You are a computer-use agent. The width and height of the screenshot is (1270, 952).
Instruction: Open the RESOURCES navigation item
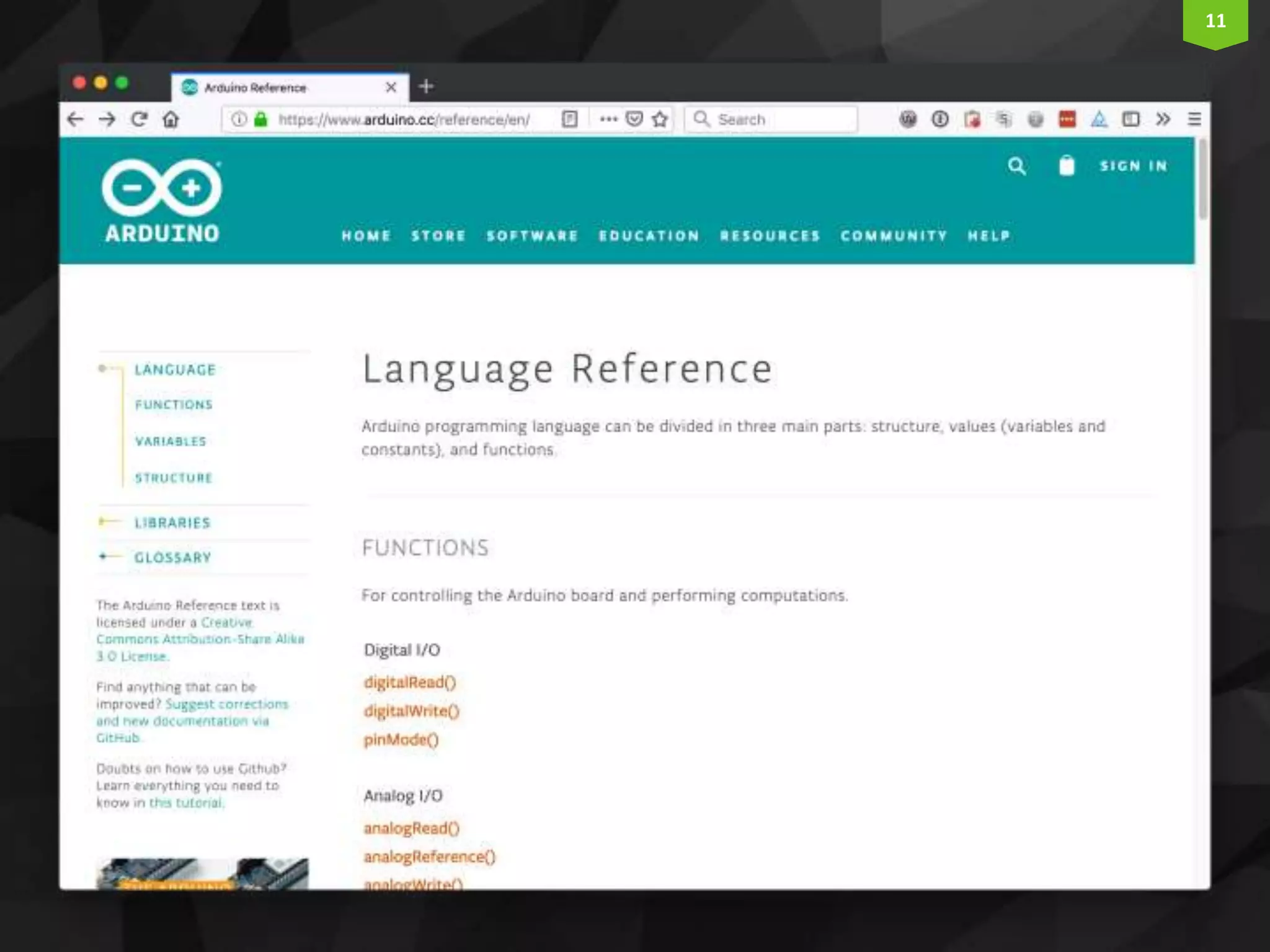(770, 236)
